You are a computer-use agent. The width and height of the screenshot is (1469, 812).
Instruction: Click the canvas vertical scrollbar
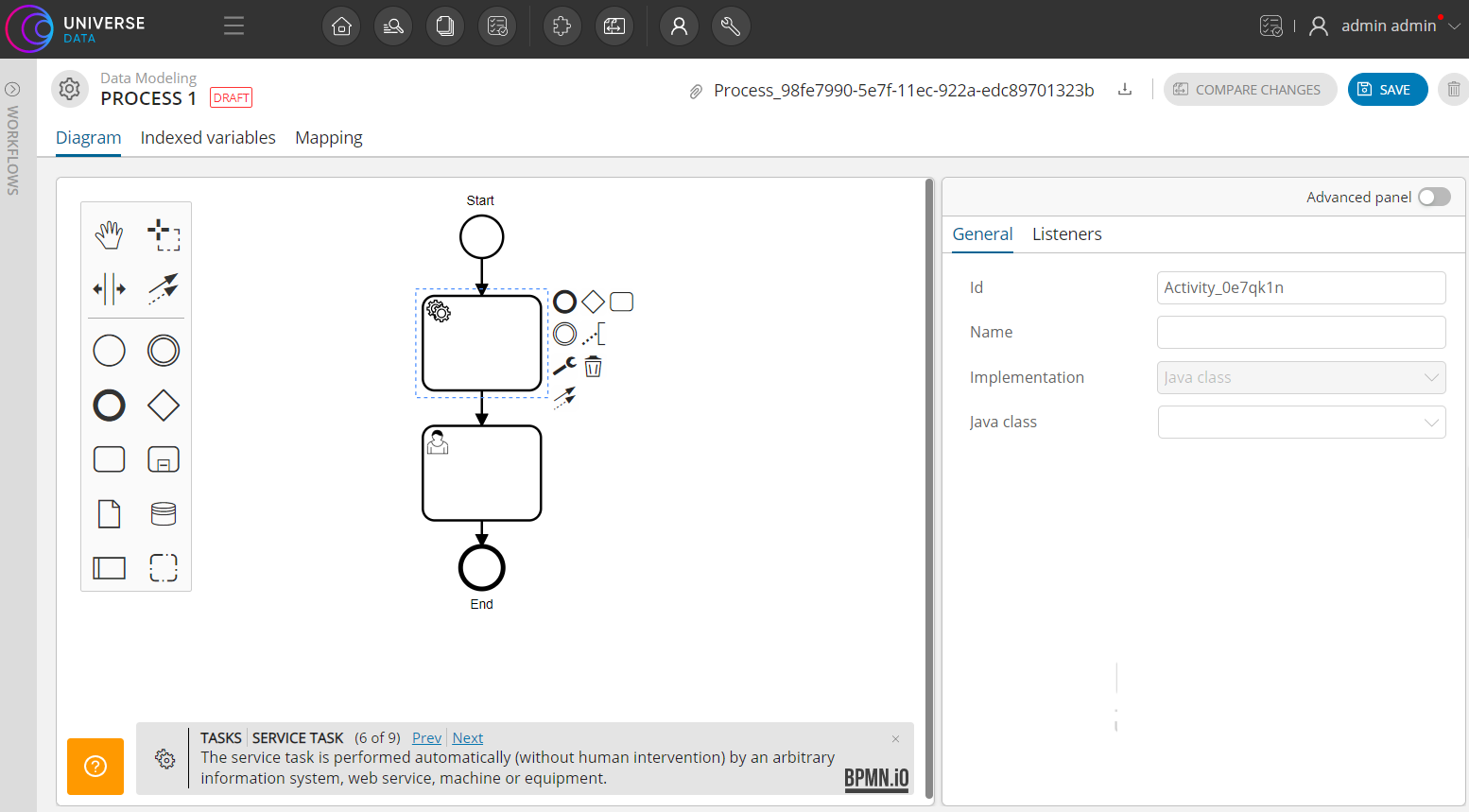(929, 490)
